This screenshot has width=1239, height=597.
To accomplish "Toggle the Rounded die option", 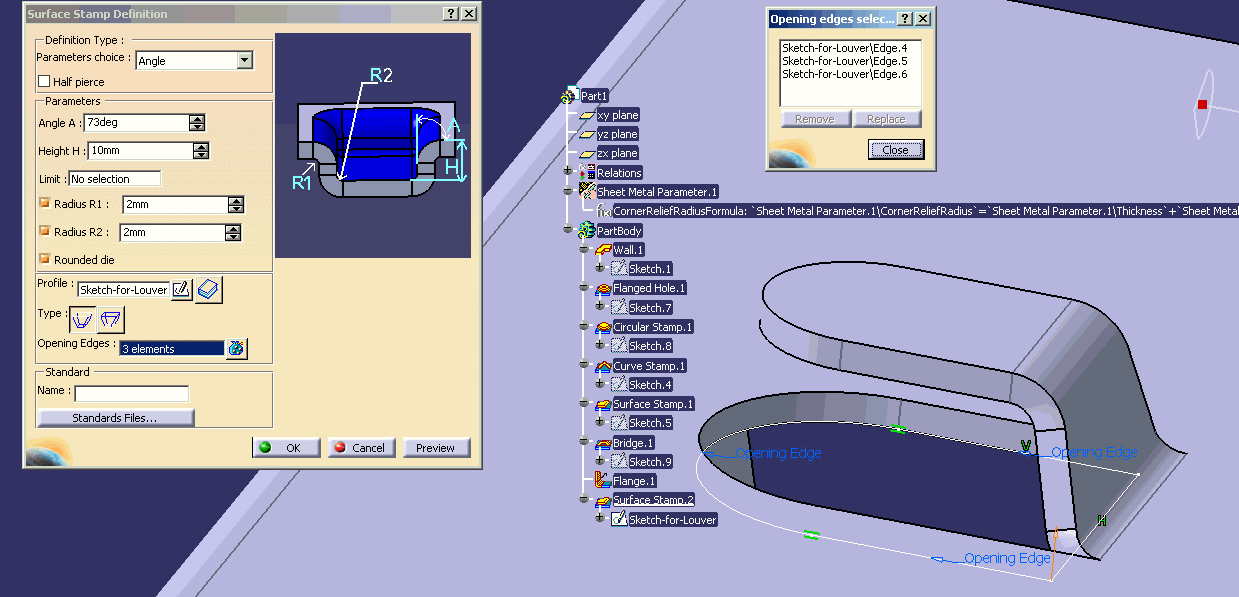I will tap(44, 259).
